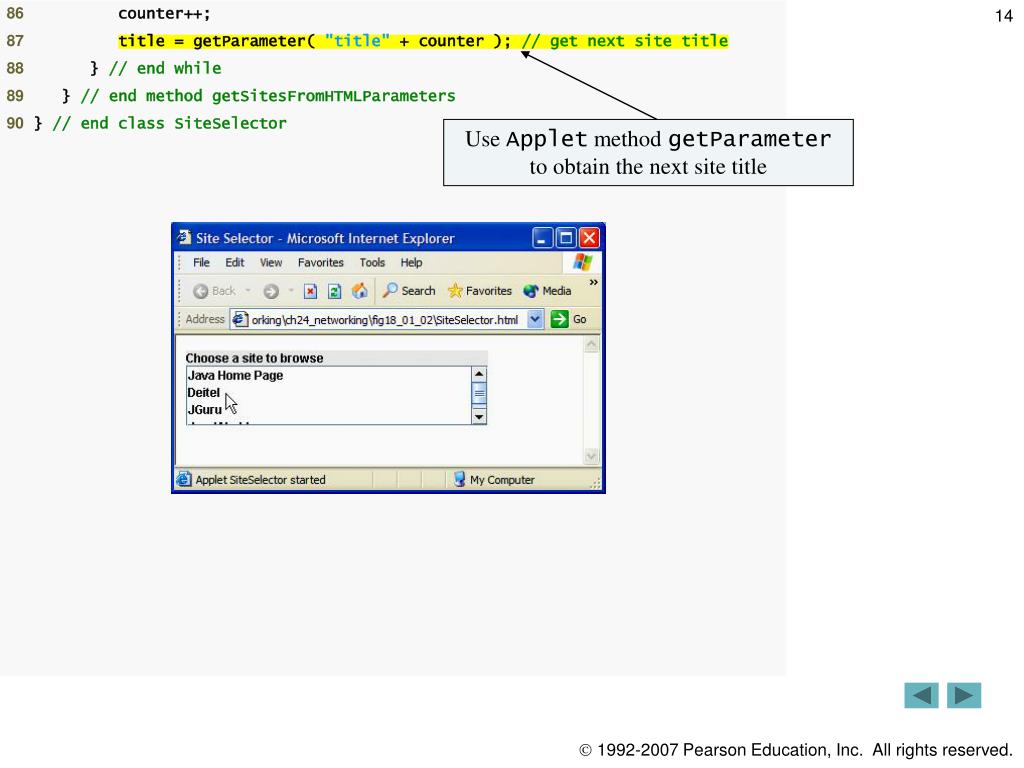Click 'Applet SiteSelector started' status text
Image resolution: width=1024 pixels, height=768 pixels.
(x=261, y=480)
